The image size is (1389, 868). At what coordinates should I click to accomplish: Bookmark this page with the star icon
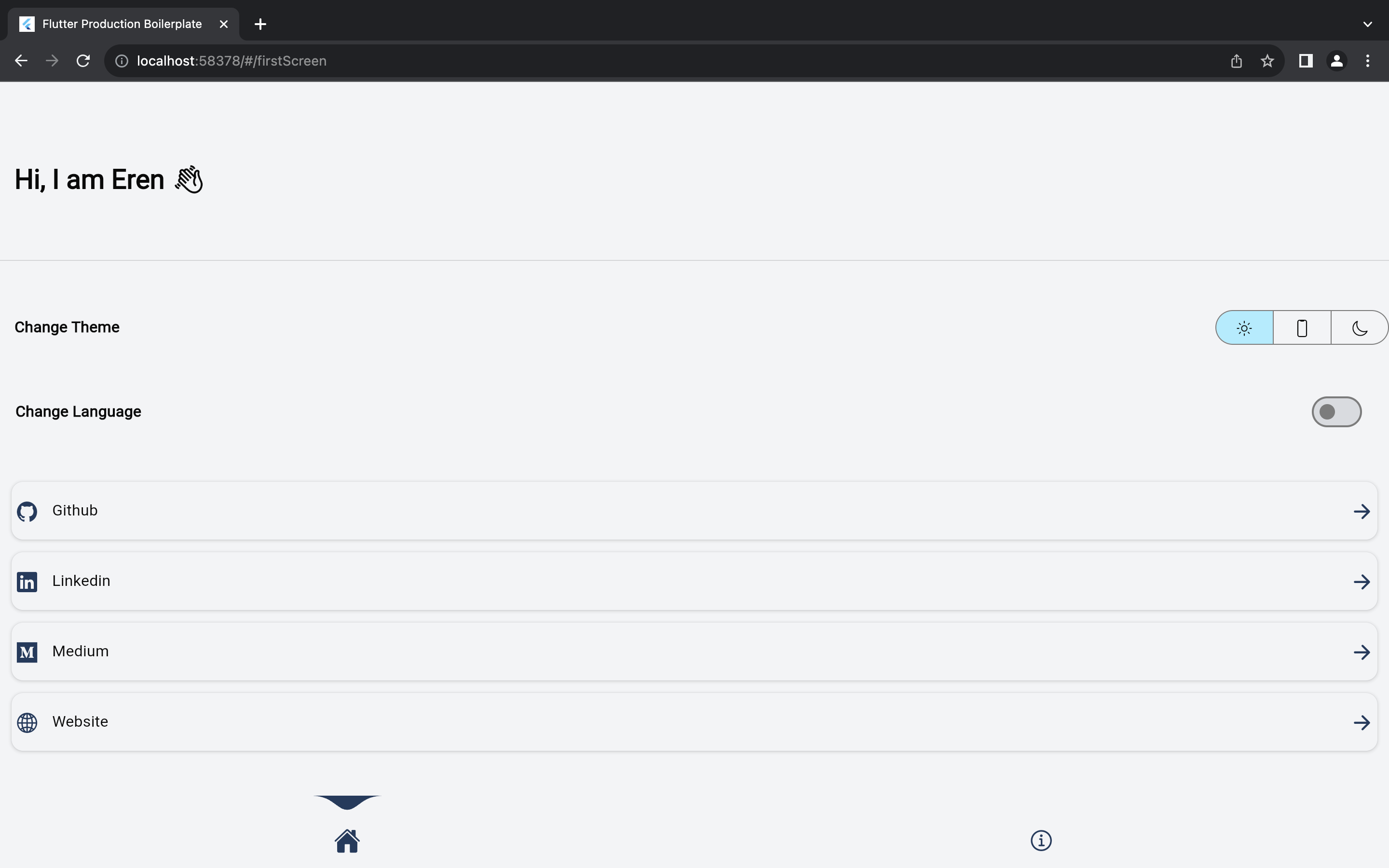[1267, 61]
